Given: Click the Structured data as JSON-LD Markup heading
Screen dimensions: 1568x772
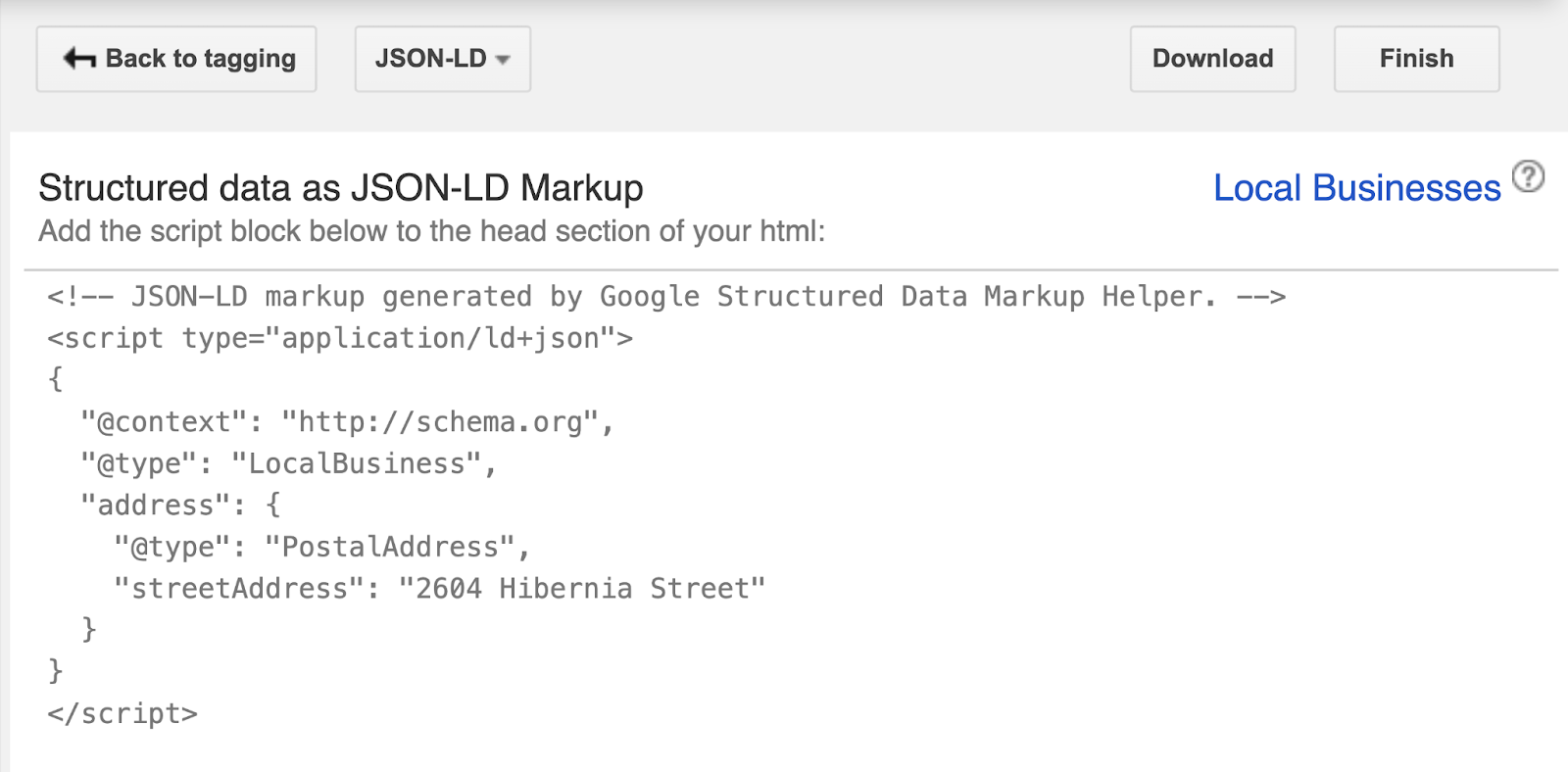Looking at the screenshot, I should point(340,186).
